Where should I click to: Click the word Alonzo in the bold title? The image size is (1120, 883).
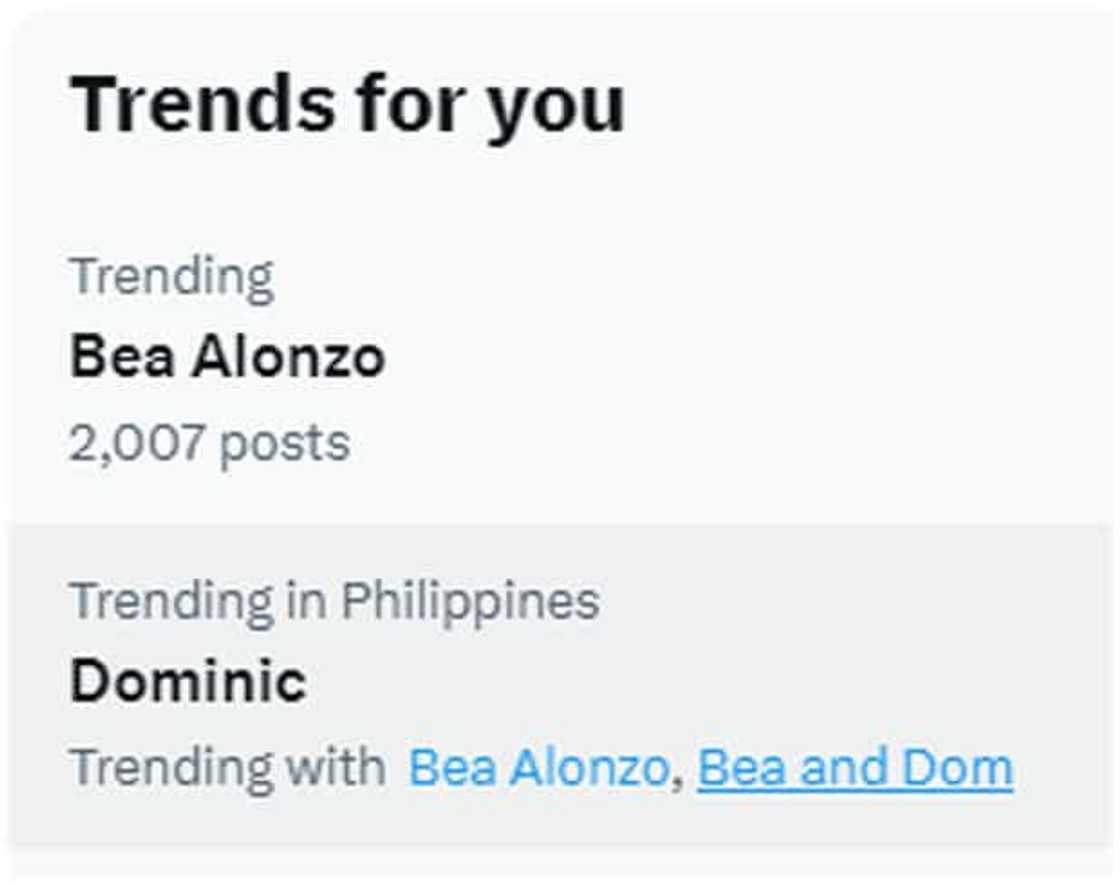(x=288, y=357)
